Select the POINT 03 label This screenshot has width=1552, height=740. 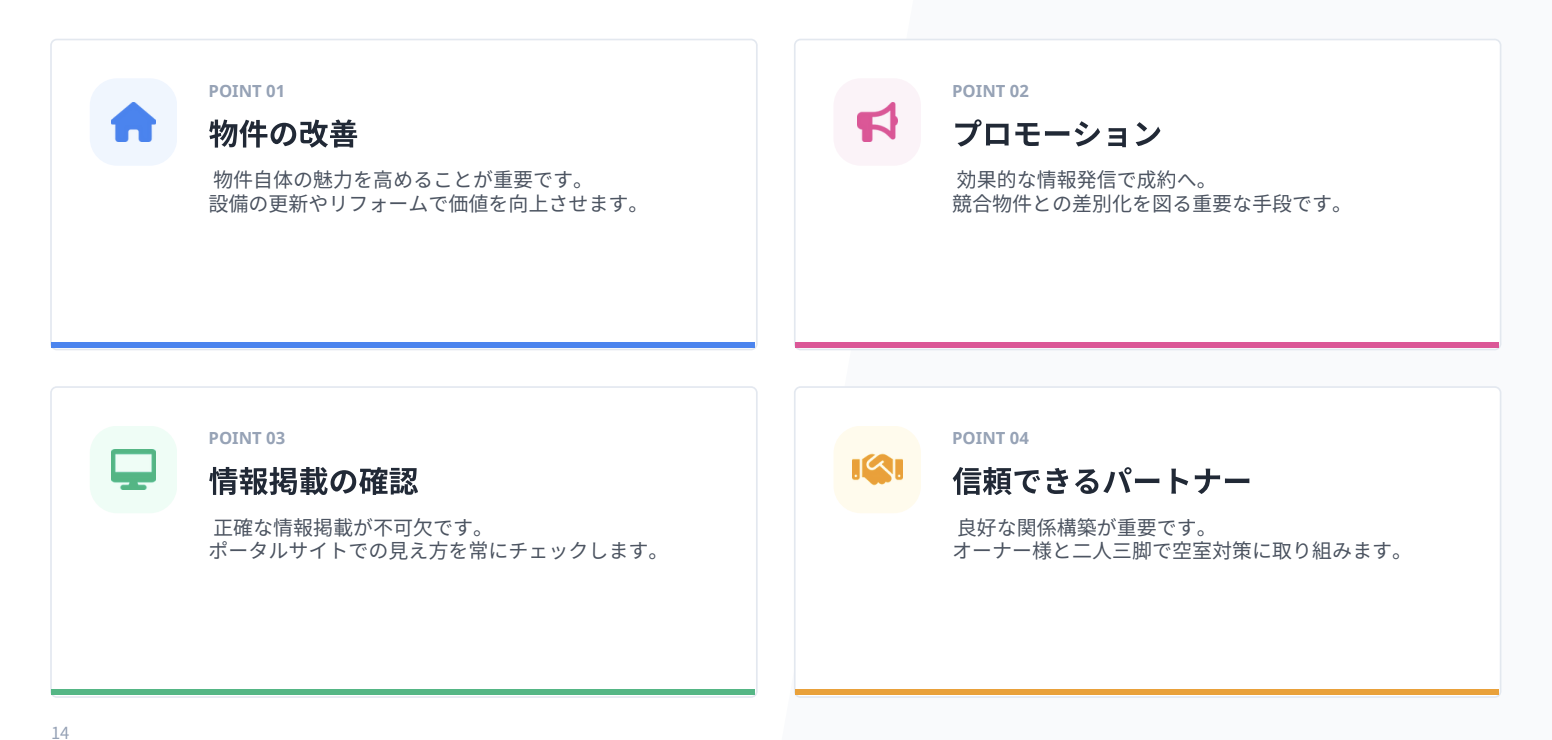tap(246, 438)
